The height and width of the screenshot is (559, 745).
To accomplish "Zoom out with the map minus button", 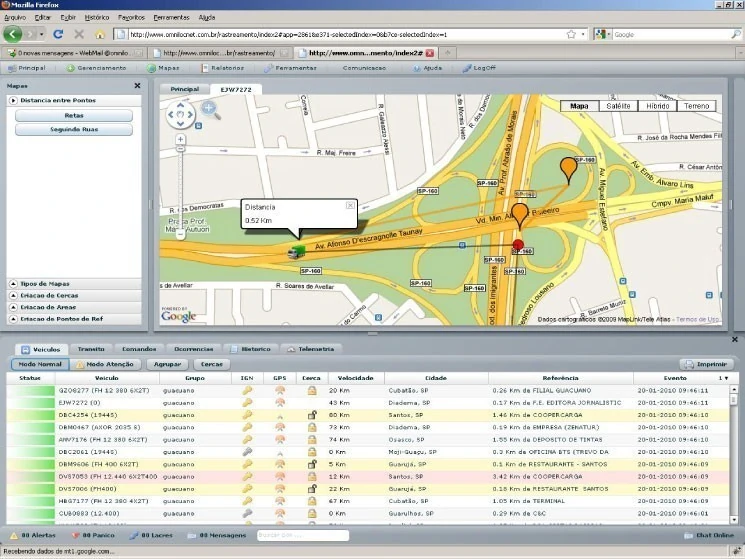I will [x=180, y=234].
